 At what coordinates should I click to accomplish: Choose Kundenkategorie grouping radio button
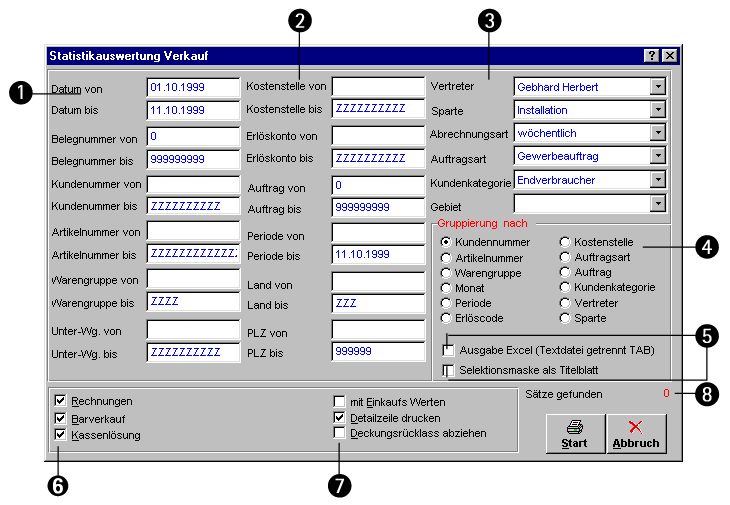tap(565, 287)
